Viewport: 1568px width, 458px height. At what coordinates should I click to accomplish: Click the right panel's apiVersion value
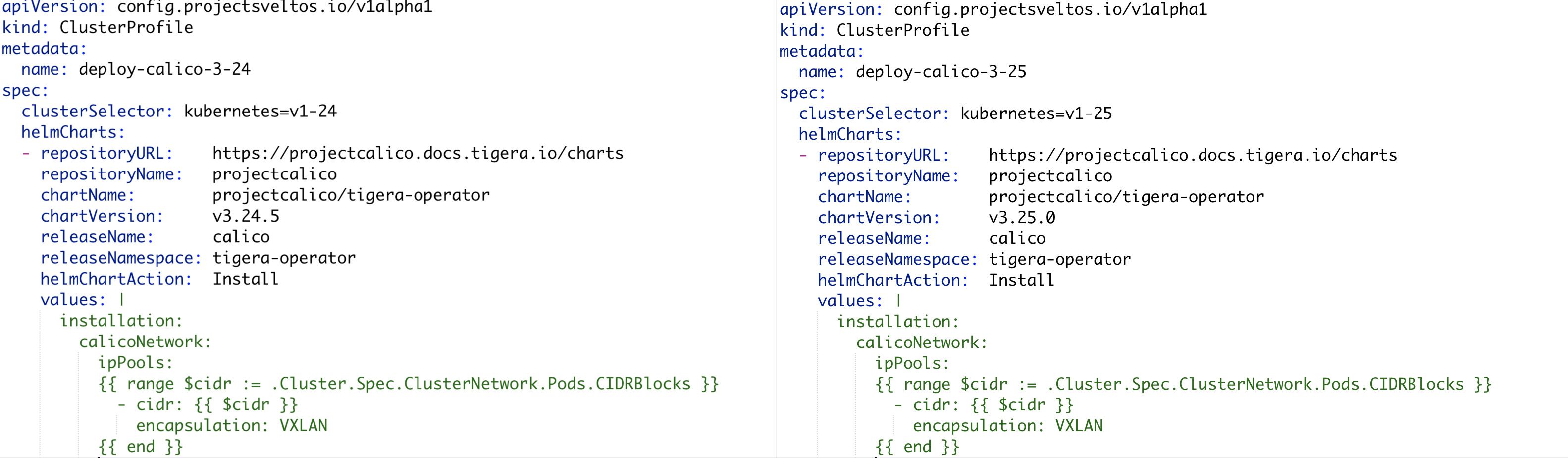pyautogui.click(x=1050, y=10)
